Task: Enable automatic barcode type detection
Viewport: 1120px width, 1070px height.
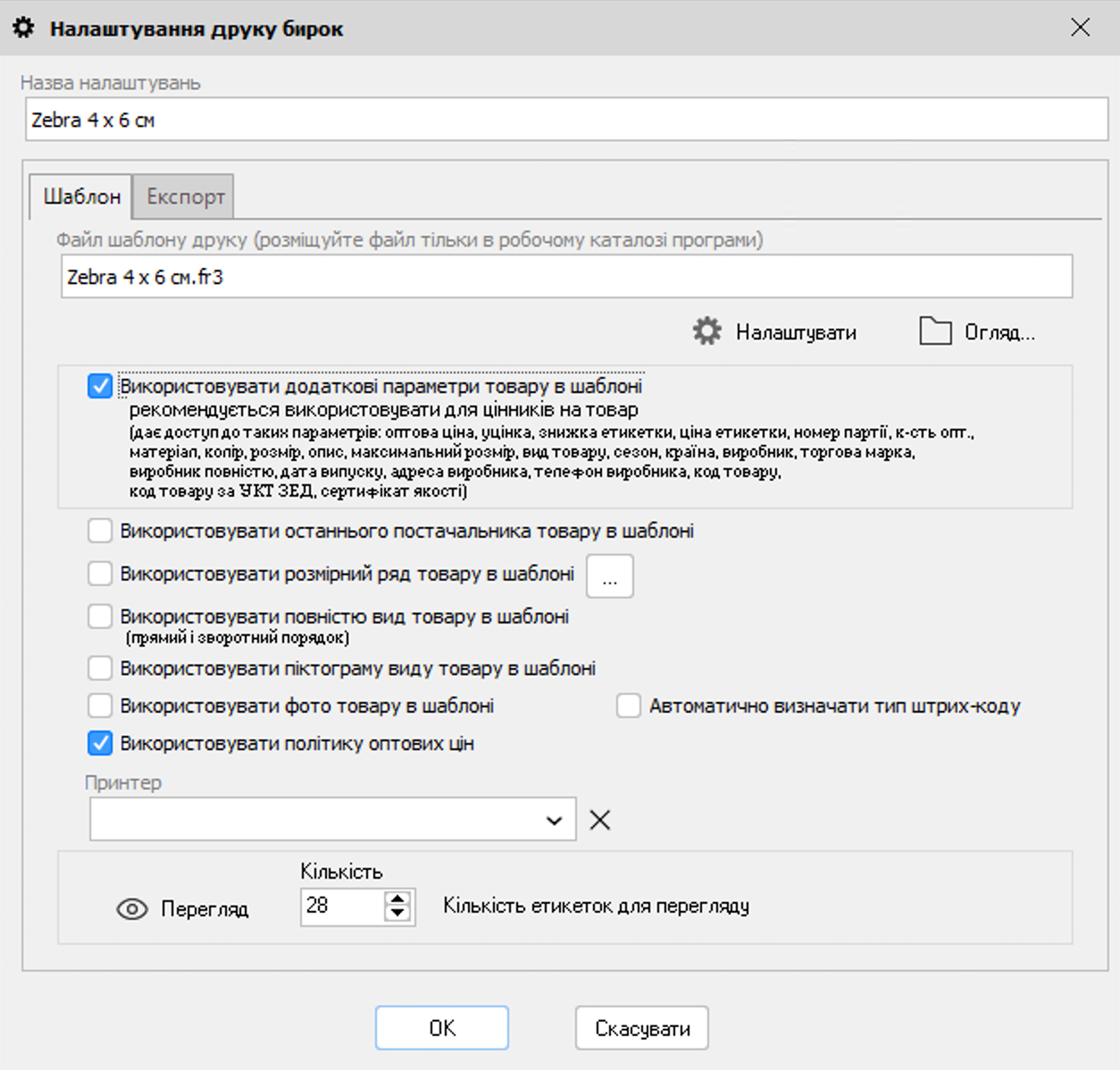Action: click(629, 706)
